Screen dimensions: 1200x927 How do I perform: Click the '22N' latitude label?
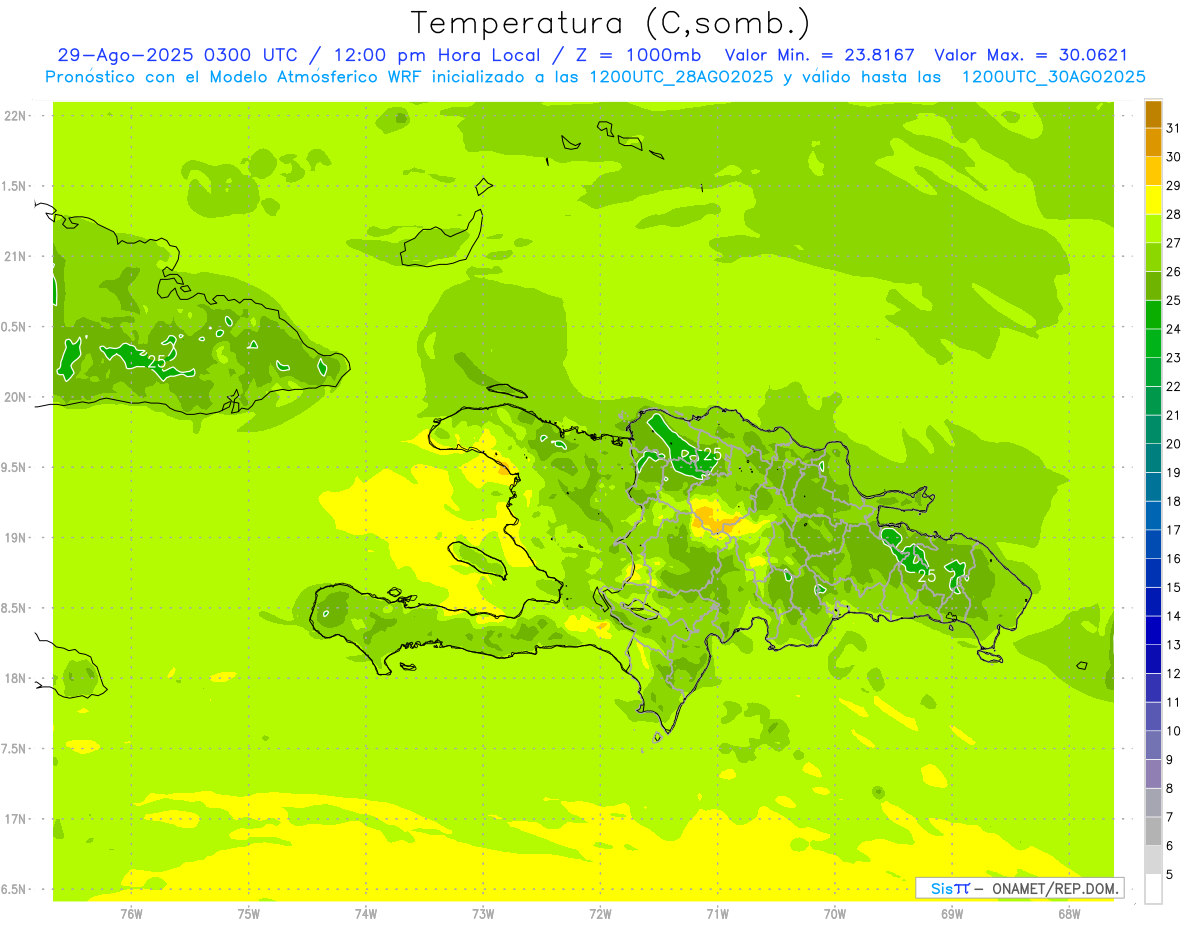click(x=14, y=116)
